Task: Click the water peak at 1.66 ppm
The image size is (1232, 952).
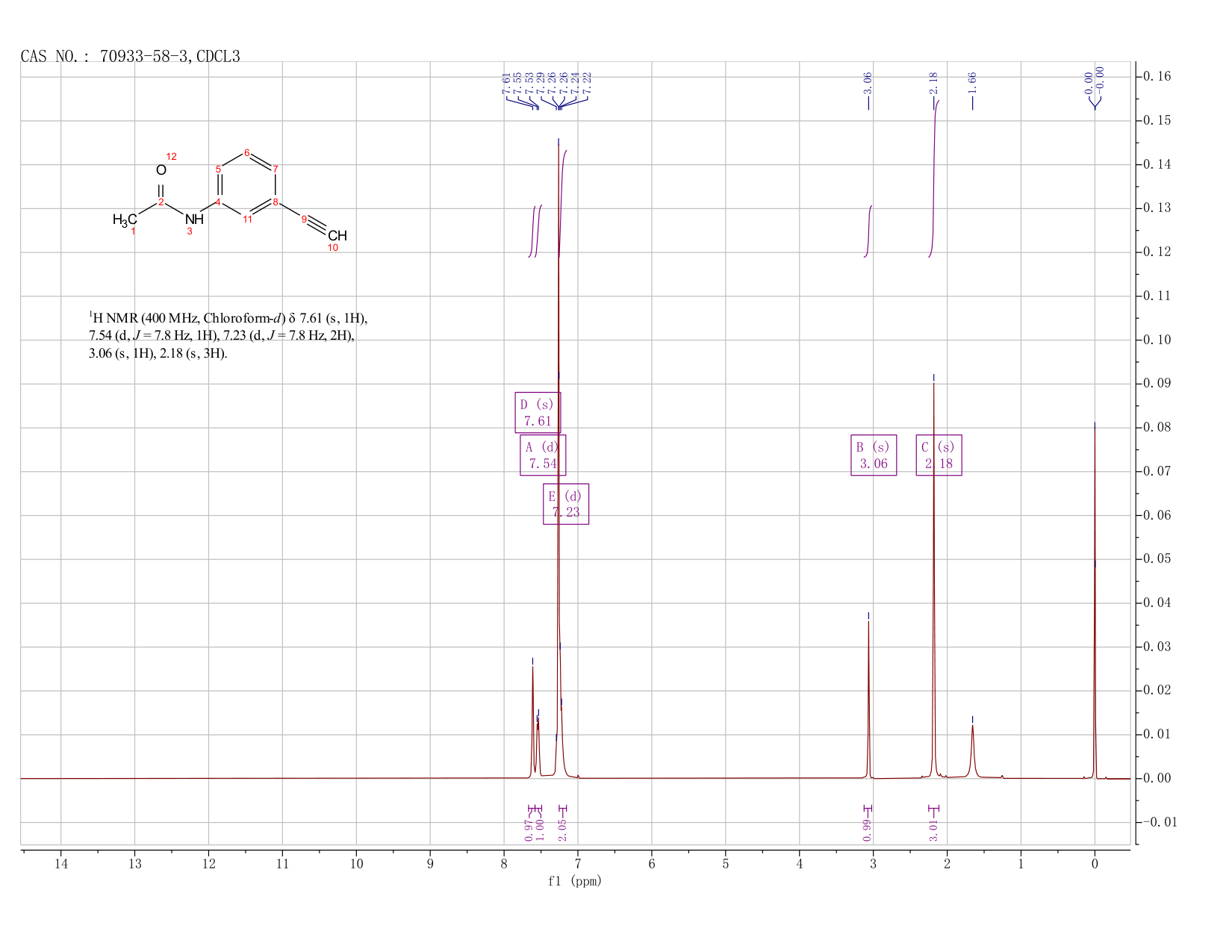Action: [x=972, y=750]
